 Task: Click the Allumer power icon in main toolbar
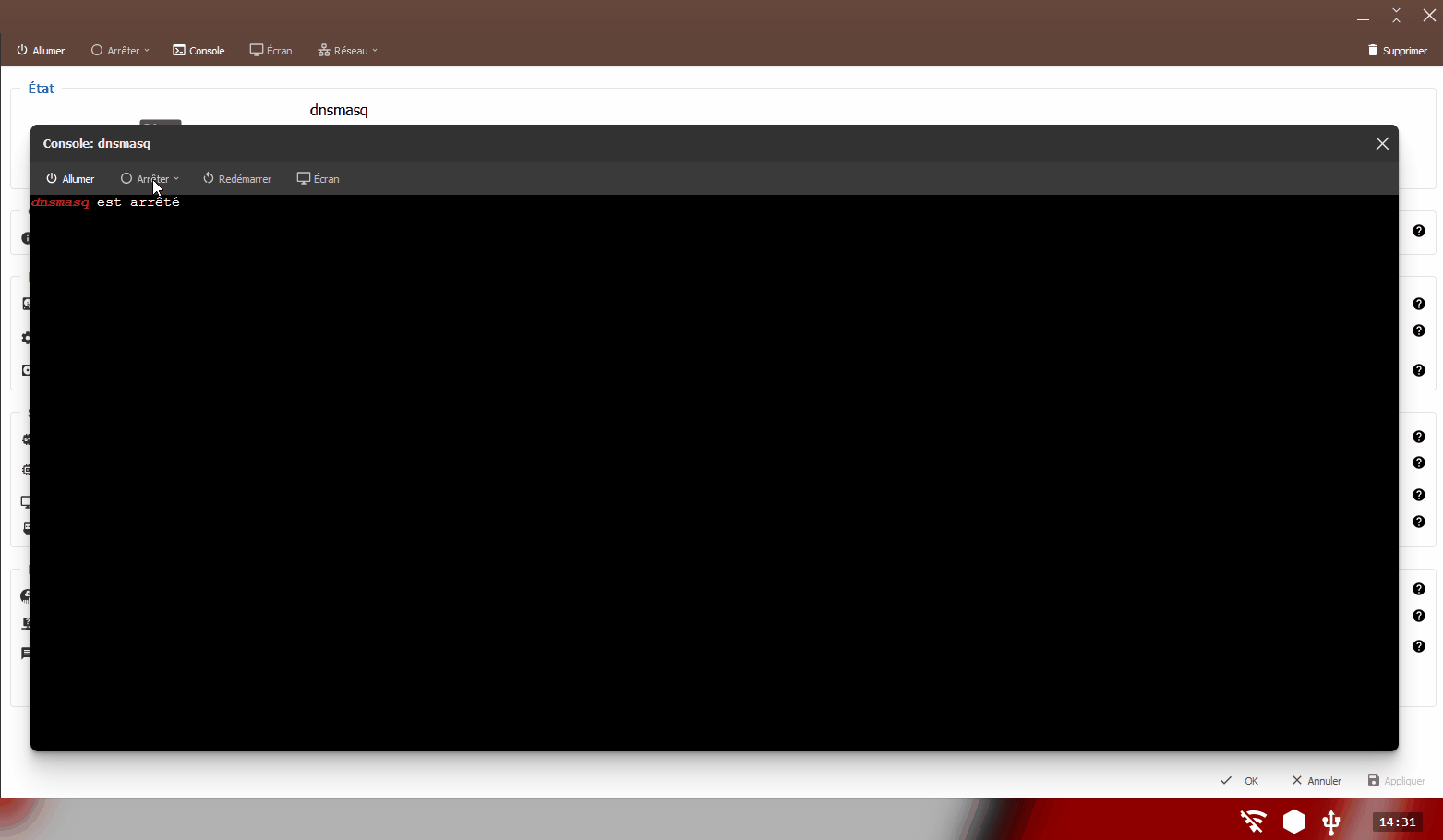[20, 50]
